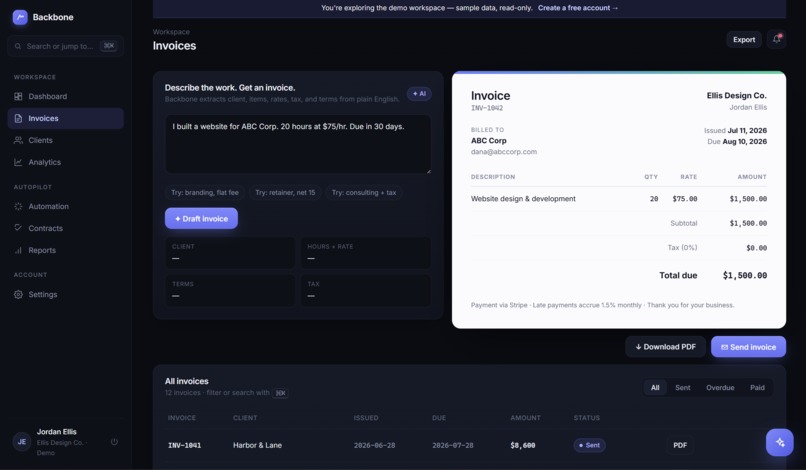This screenshot has width=806, height=470.
Task: Click the STATUS column header
Action: (587, 418)
